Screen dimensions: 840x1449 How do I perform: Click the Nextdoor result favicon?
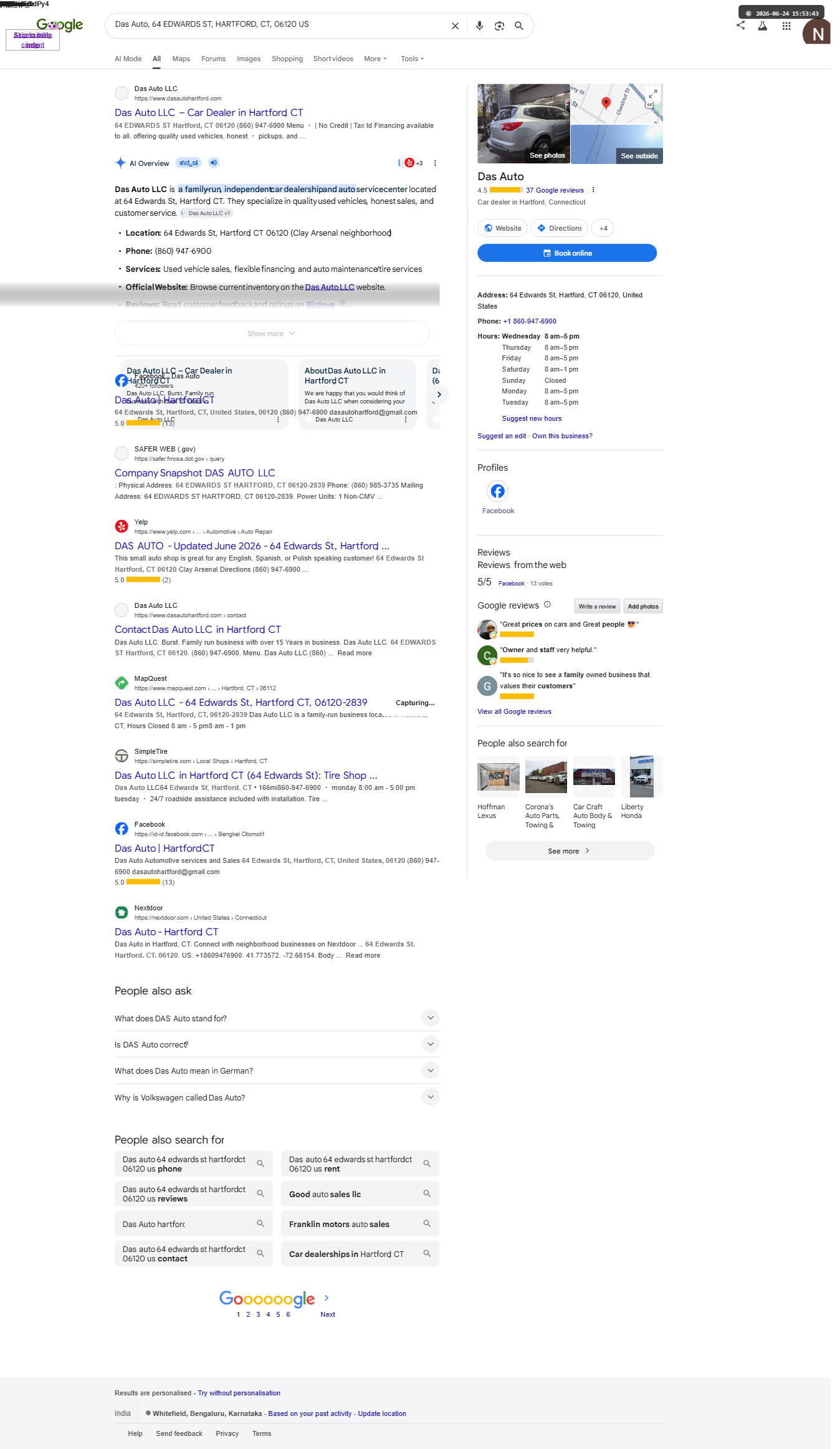click(122, 912)
